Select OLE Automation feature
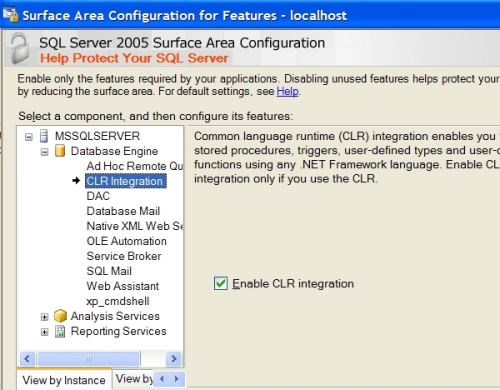Viewport: 500px width, 390px height. [x=126, y=241]
